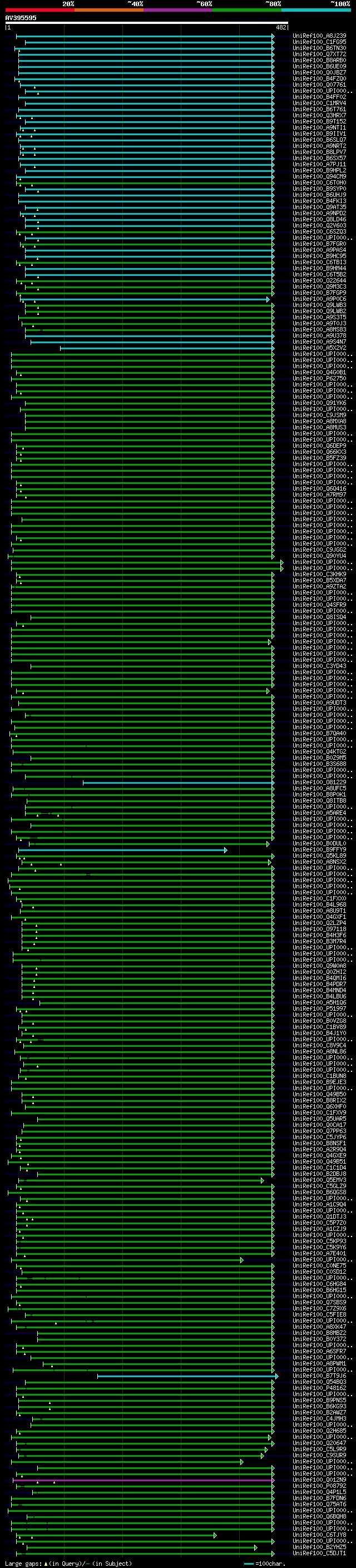The height and width of the screenshot is (1568, 356).
Task: Click the cyan ~100% identity legend segment
Action: [x=316, y=10]
